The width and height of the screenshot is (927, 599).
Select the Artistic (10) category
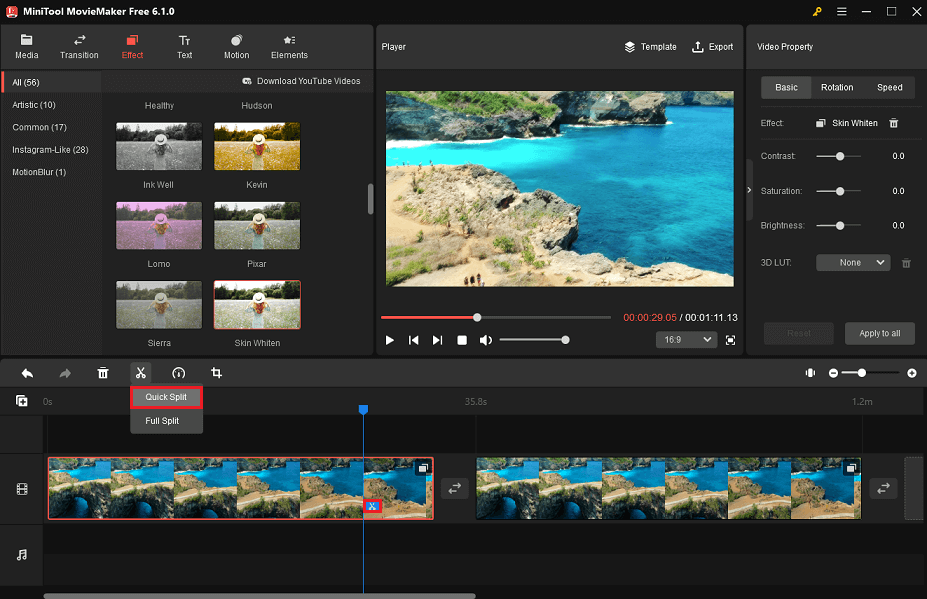(x=34, y=105)
